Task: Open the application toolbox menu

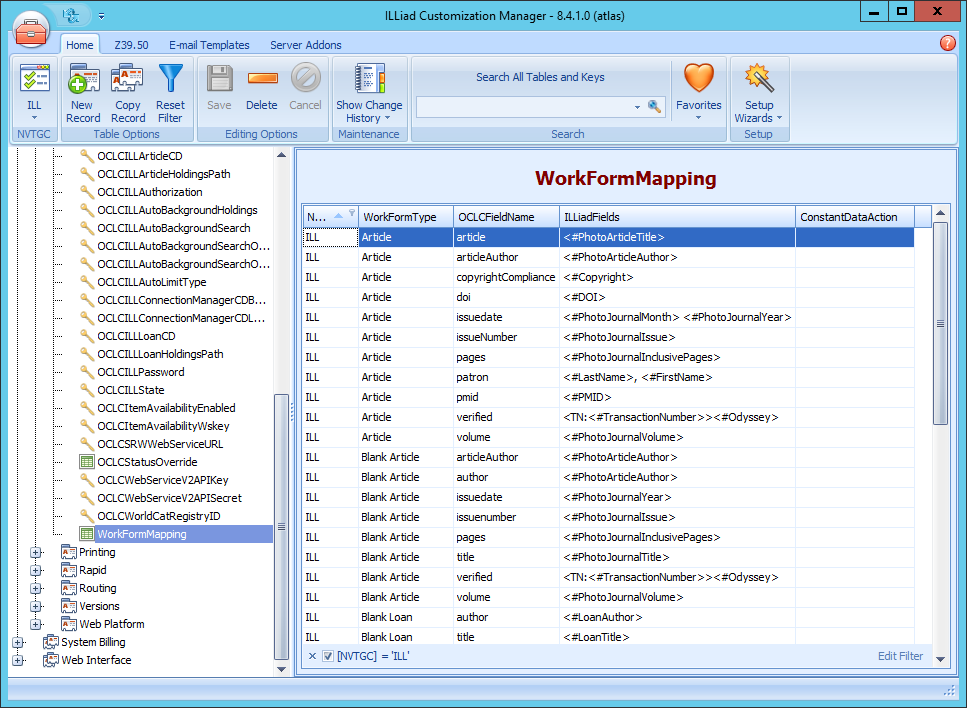Action: point(31,29)
